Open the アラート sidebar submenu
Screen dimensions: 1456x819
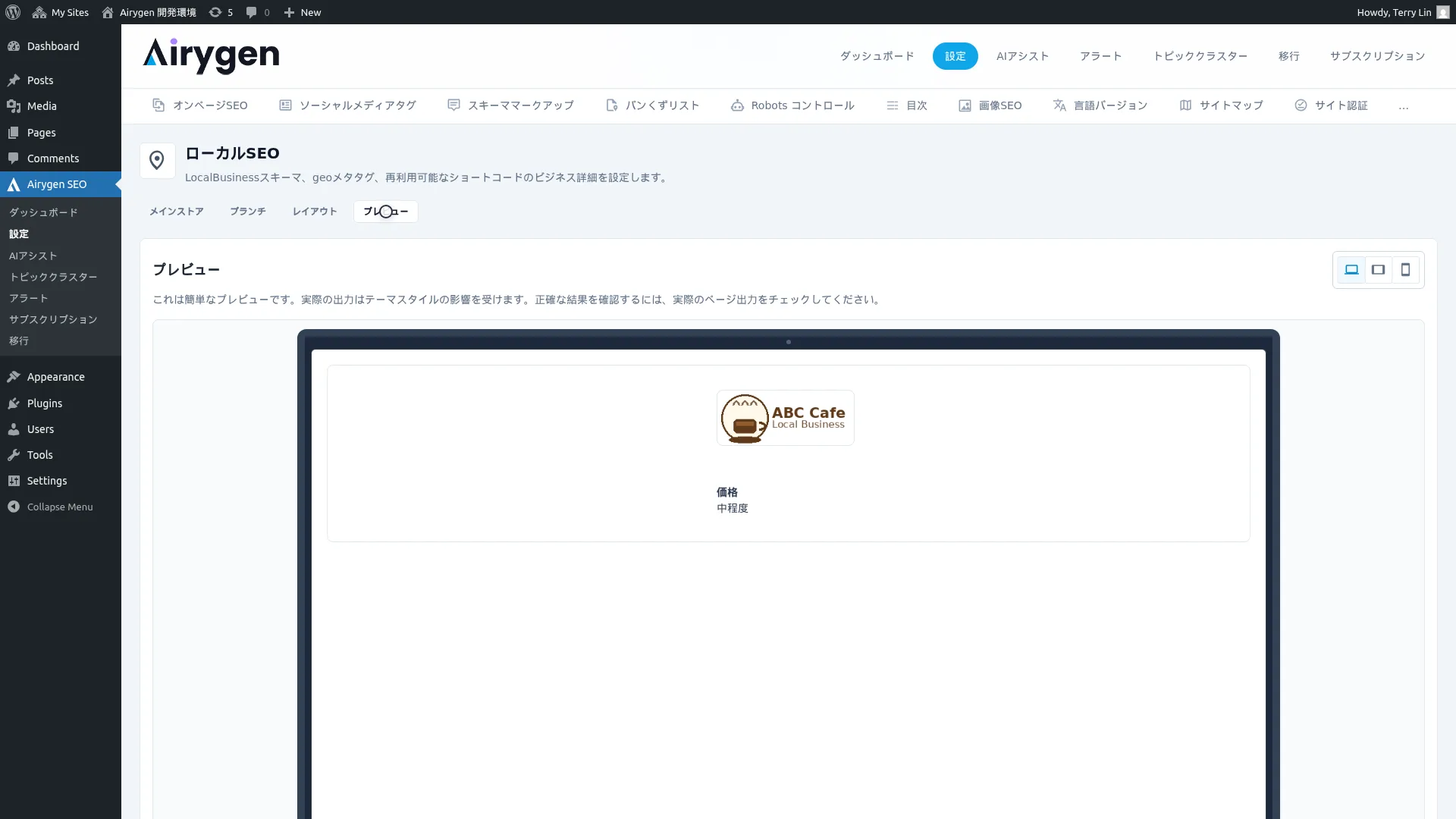29,298
